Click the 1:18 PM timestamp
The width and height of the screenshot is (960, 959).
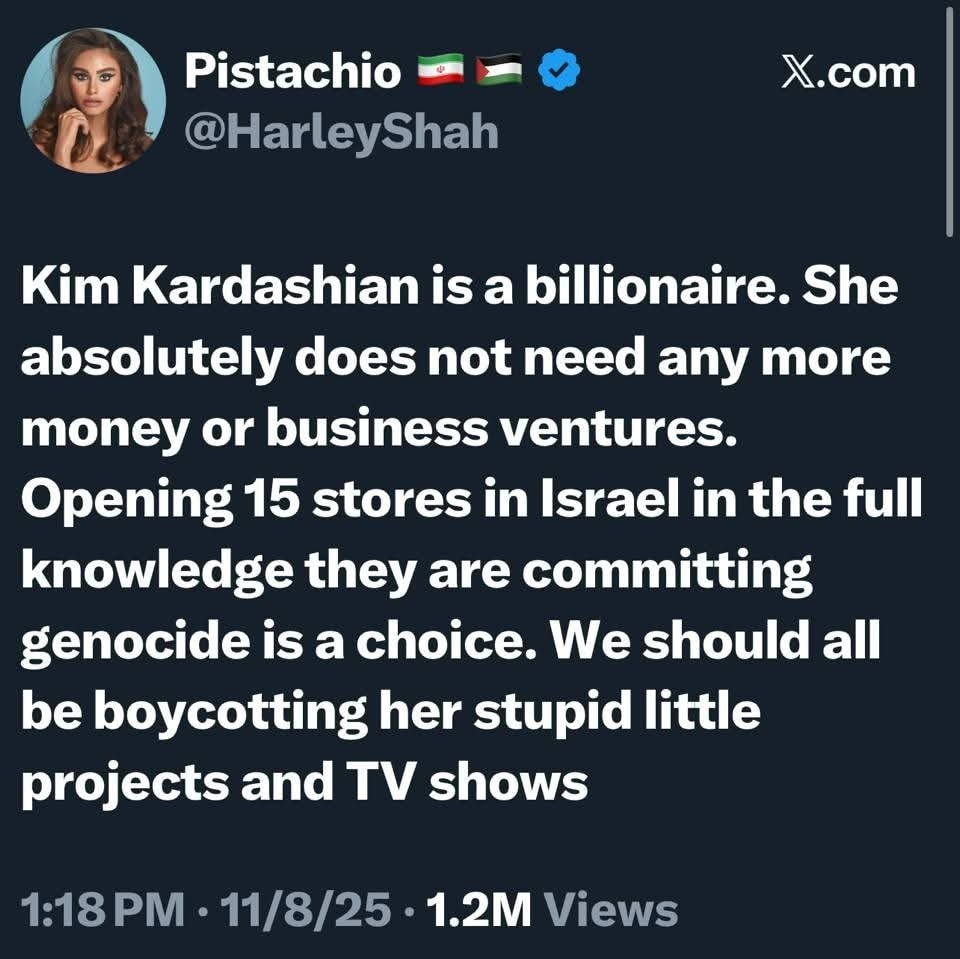pos(102,910)
